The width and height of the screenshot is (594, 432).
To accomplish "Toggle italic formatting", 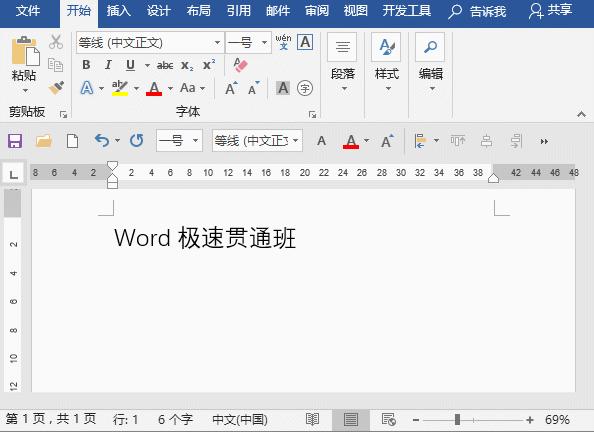I will pos(108,65).
